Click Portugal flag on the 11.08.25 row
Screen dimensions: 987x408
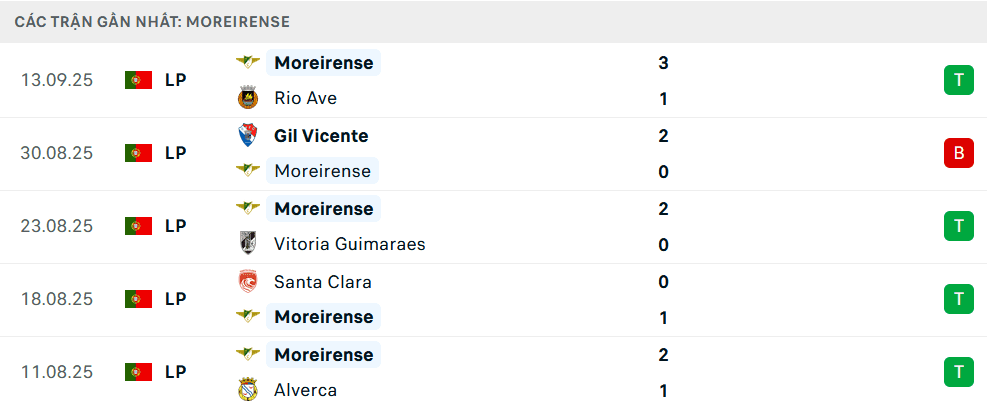tap(138, 372)
